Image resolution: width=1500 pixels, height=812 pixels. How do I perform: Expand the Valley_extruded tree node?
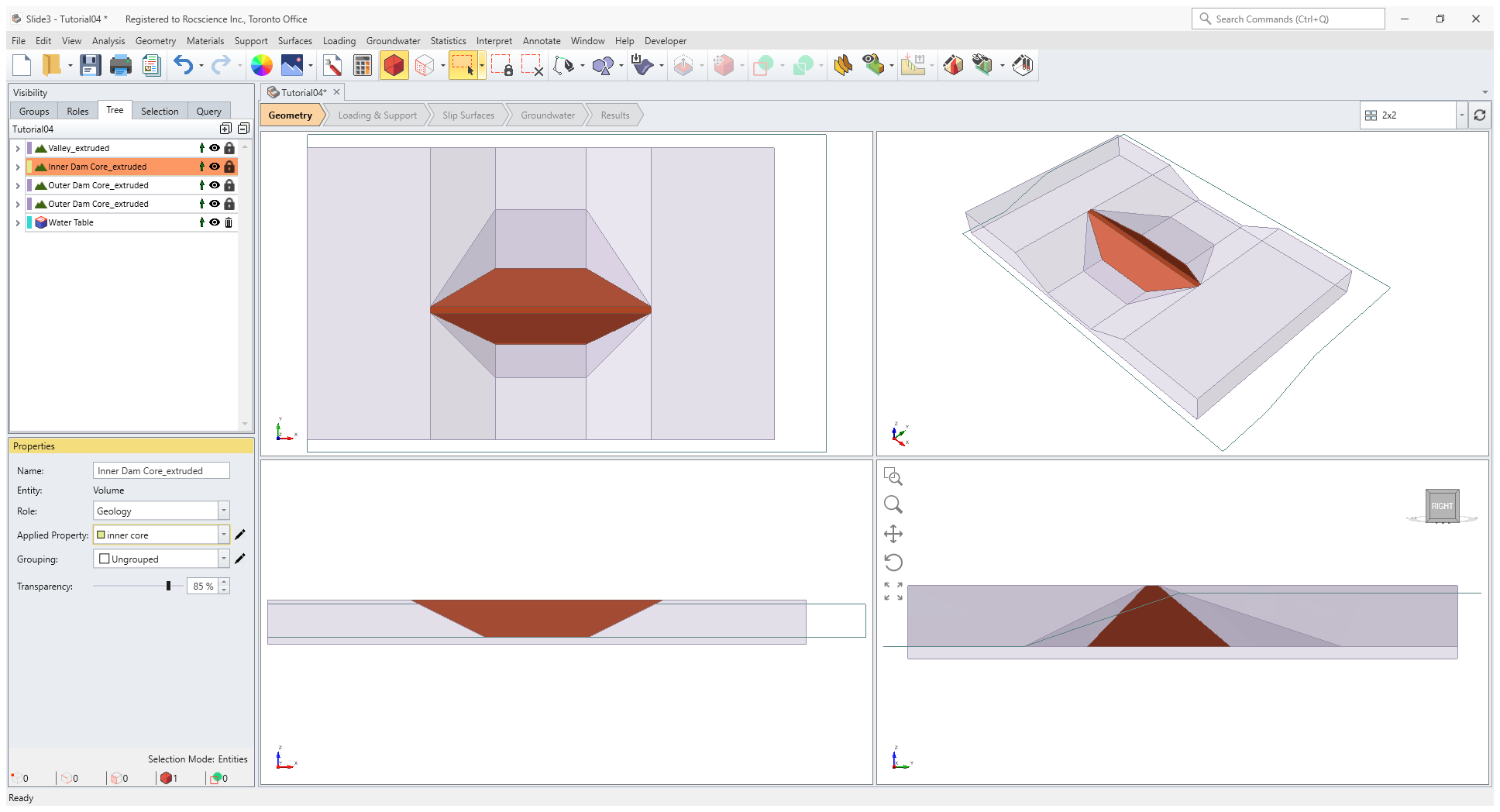tap(18, 148)
